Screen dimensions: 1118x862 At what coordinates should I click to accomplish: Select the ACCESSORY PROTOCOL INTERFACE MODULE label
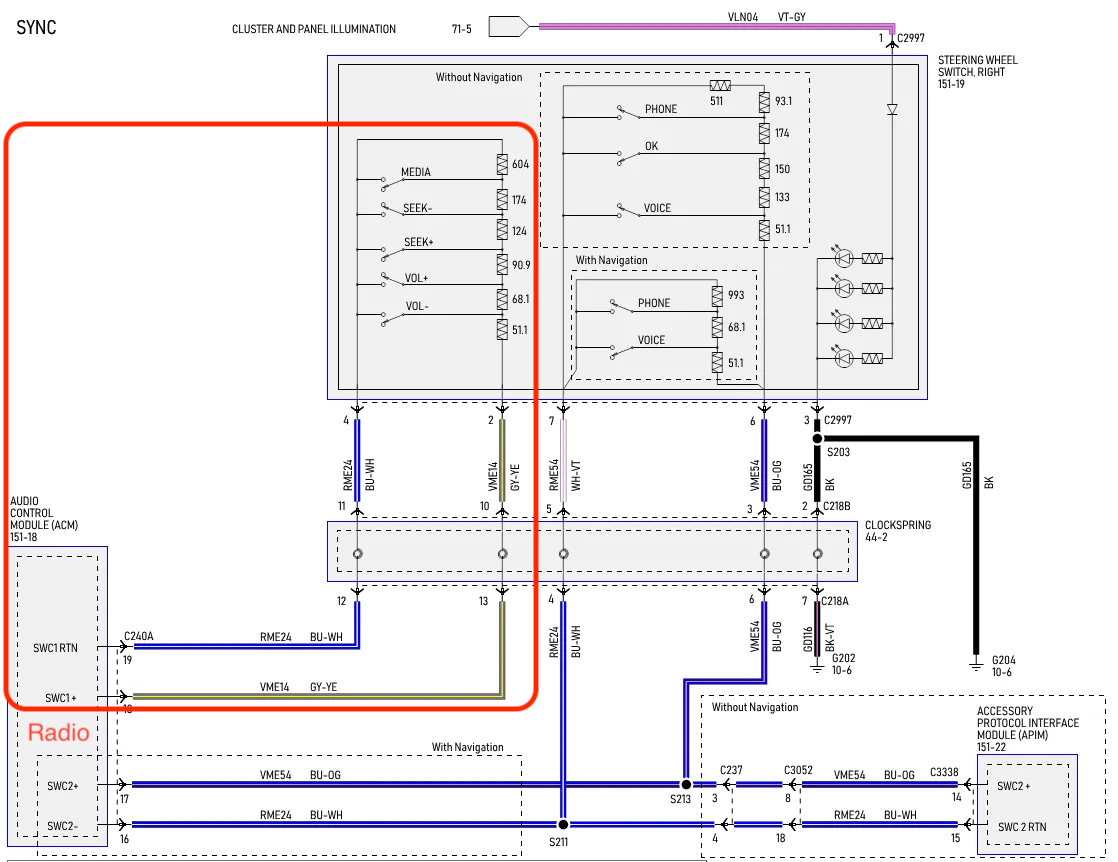point(1027,723)
